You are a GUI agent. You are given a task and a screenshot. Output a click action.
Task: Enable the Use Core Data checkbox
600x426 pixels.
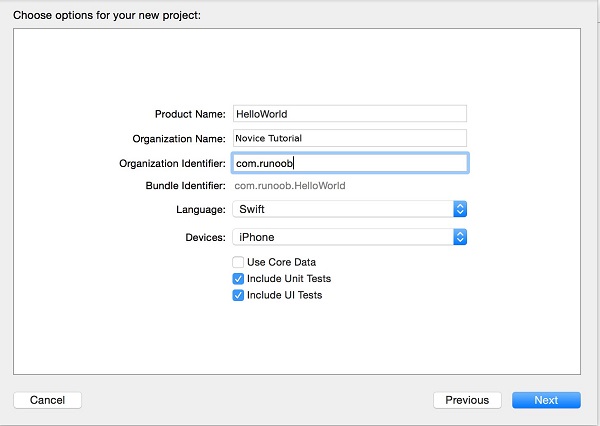point(238,262)
